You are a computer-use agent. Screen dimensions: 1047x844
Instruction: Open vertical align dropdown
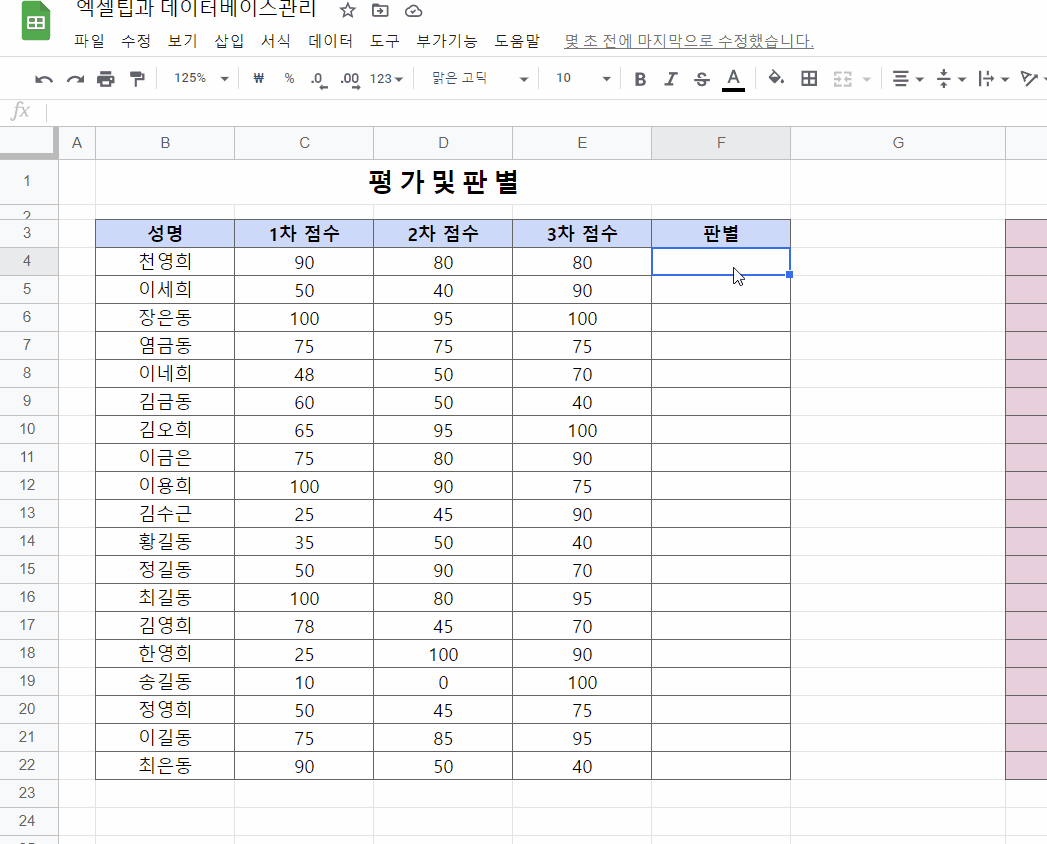tap(952, 79)
